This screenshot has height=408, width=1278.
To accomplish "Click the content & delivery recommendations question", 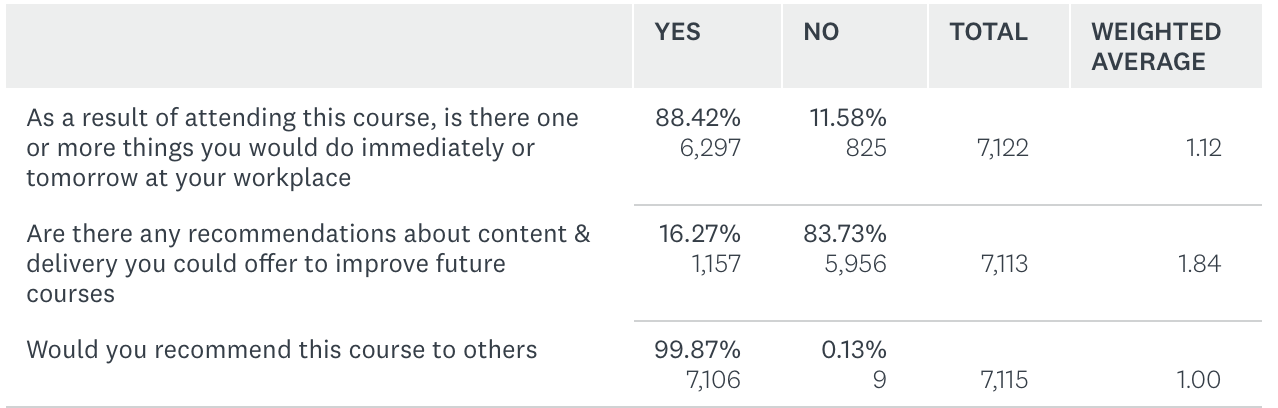I will pos(308,264).
